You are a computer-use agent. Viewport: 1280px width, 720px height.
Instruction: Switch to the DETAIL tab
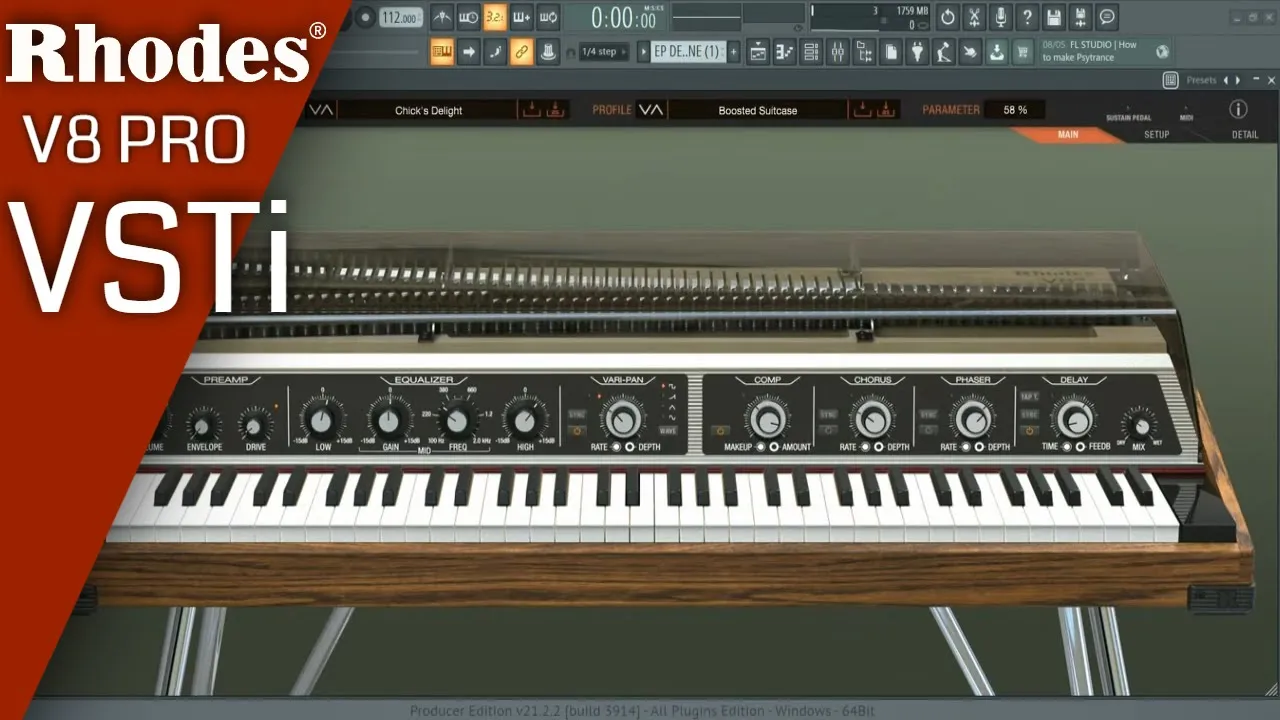(1245, 134)
